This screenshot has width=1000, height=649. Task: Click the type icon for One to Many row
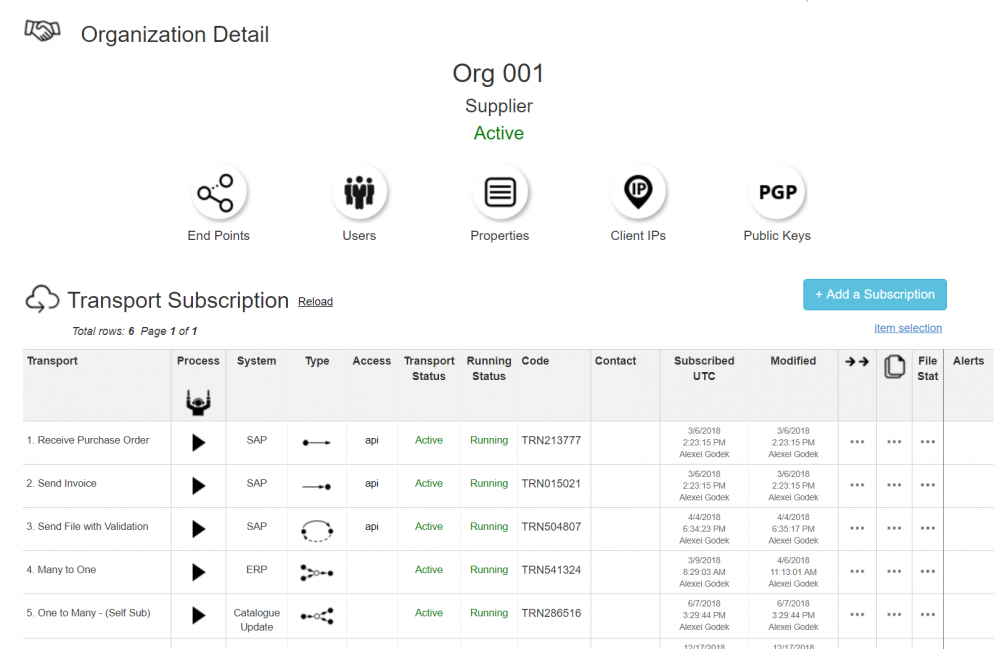click(317, 616)
